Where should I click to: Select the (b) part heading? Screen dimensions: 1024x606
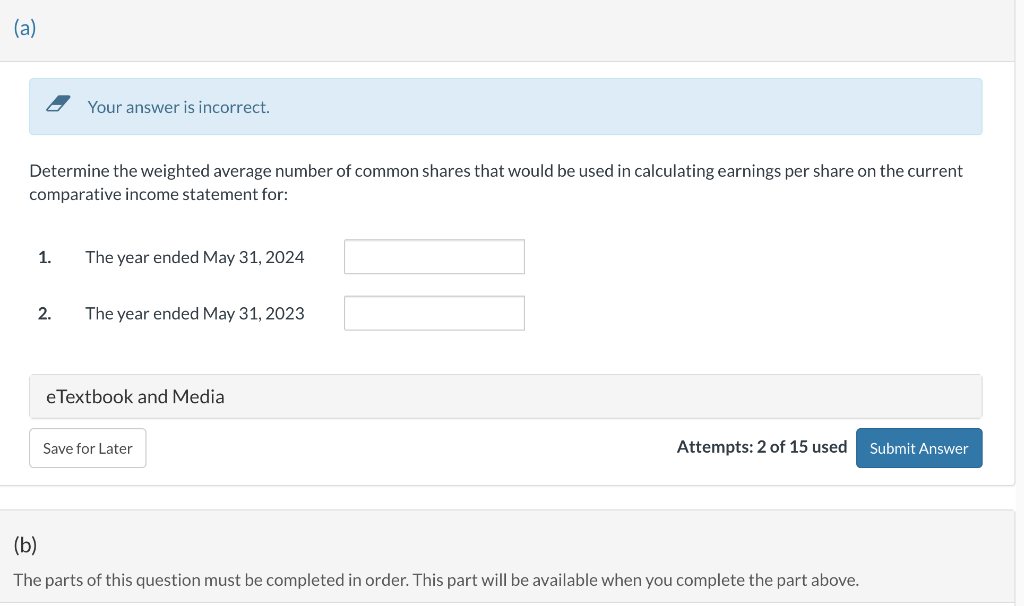coord(25,545)
